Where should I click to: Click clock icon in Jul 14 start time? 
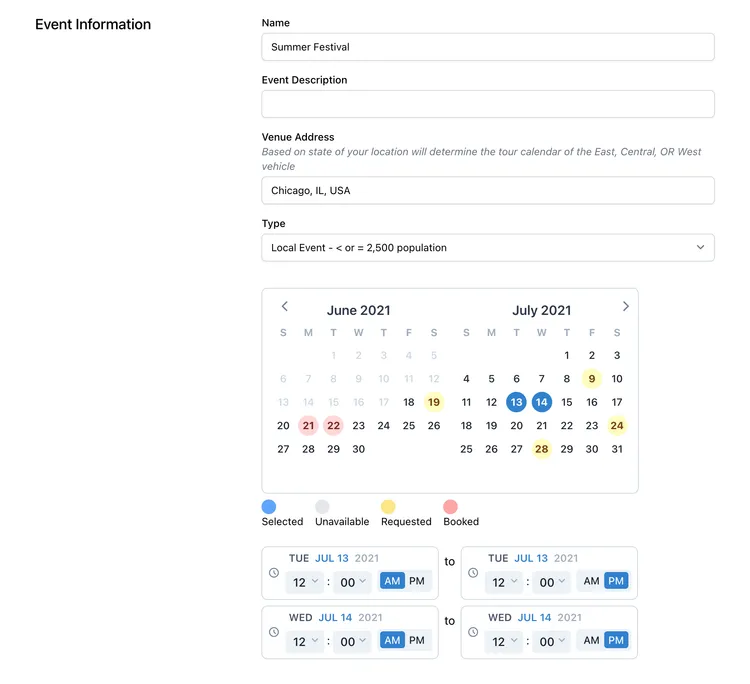coord(274,632)
